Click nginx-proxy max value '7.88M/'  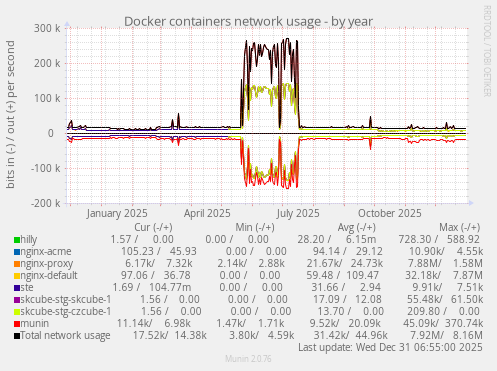[x=425, y=263]
